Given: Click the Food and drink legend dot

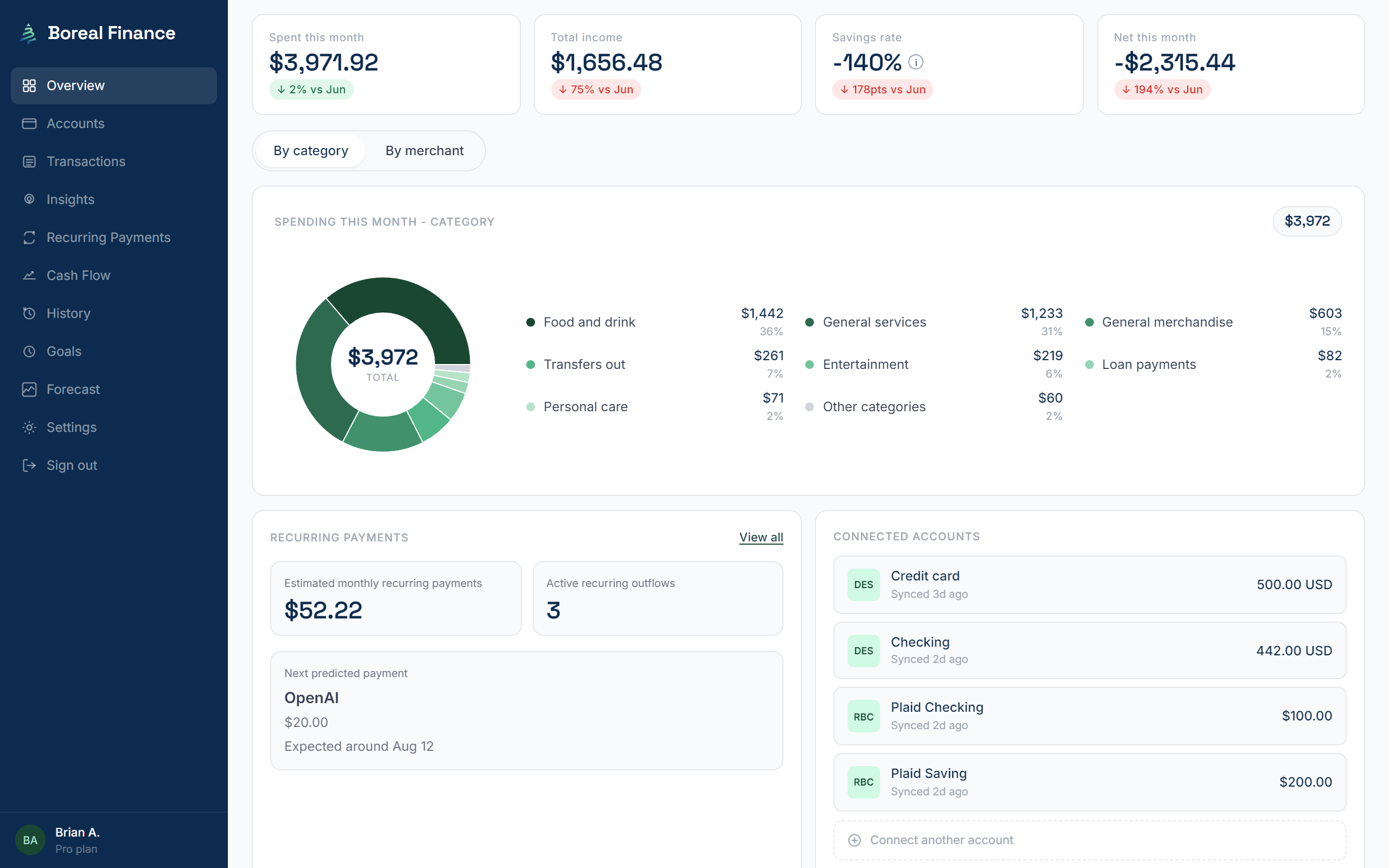Looking at the screenshot, I should (x=530, y=322).
